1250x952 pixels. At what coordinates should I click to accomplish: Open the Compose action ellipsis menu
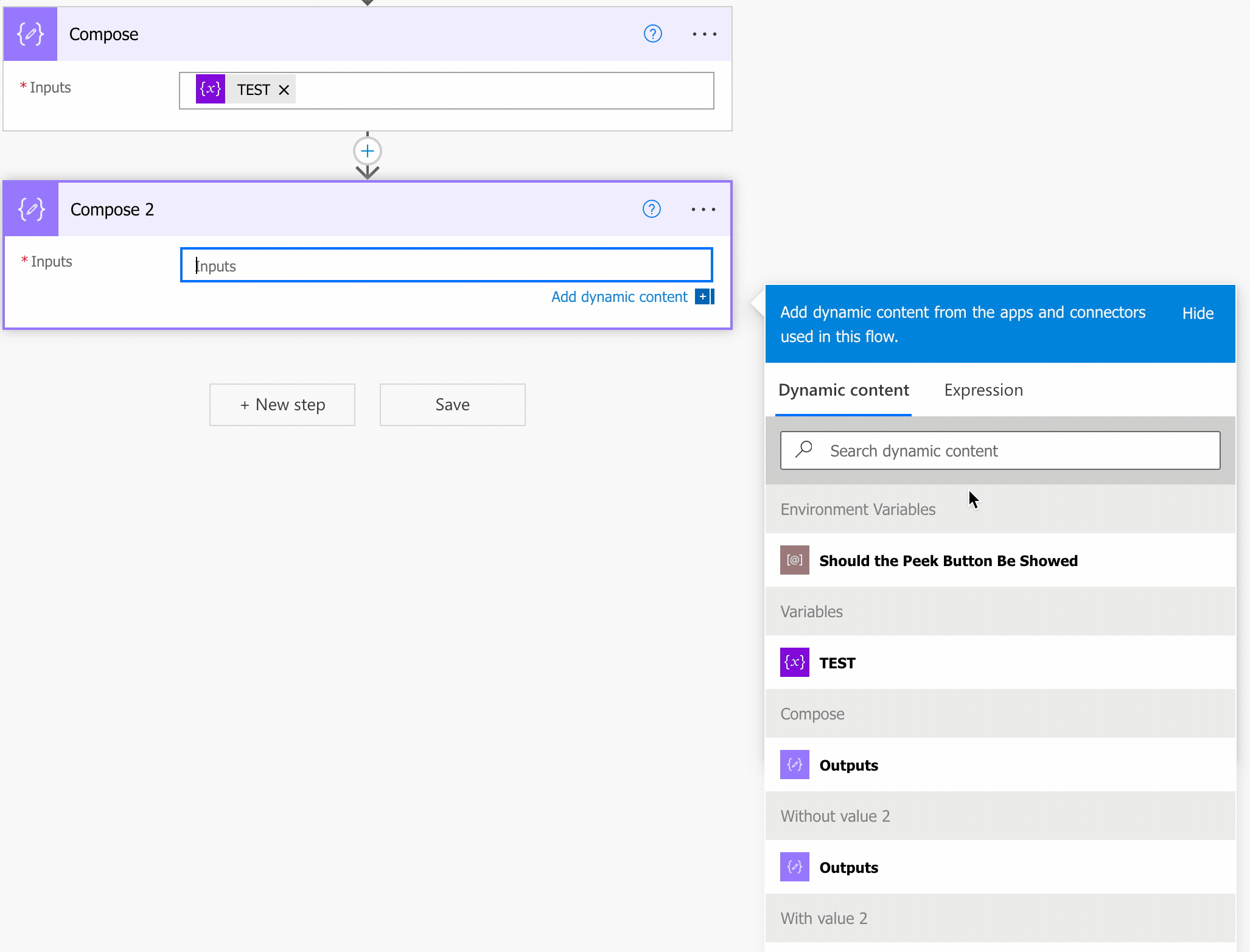coord(704,34)
